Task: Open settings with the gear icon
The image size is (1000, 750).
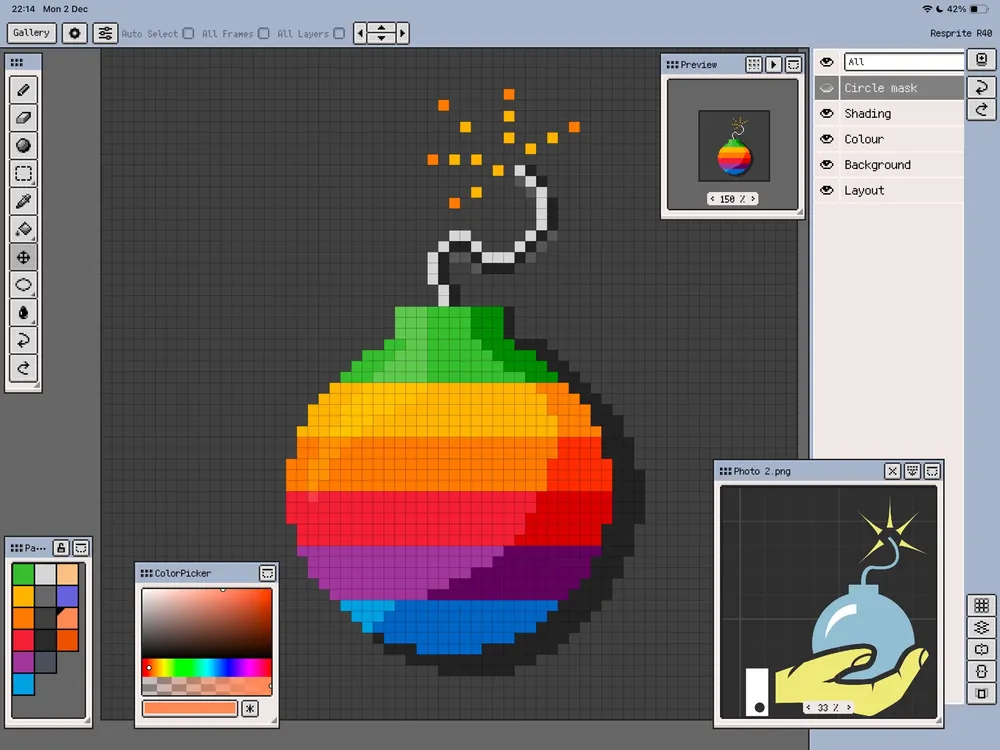Action: pyautogui.click(x=75, y=33)
